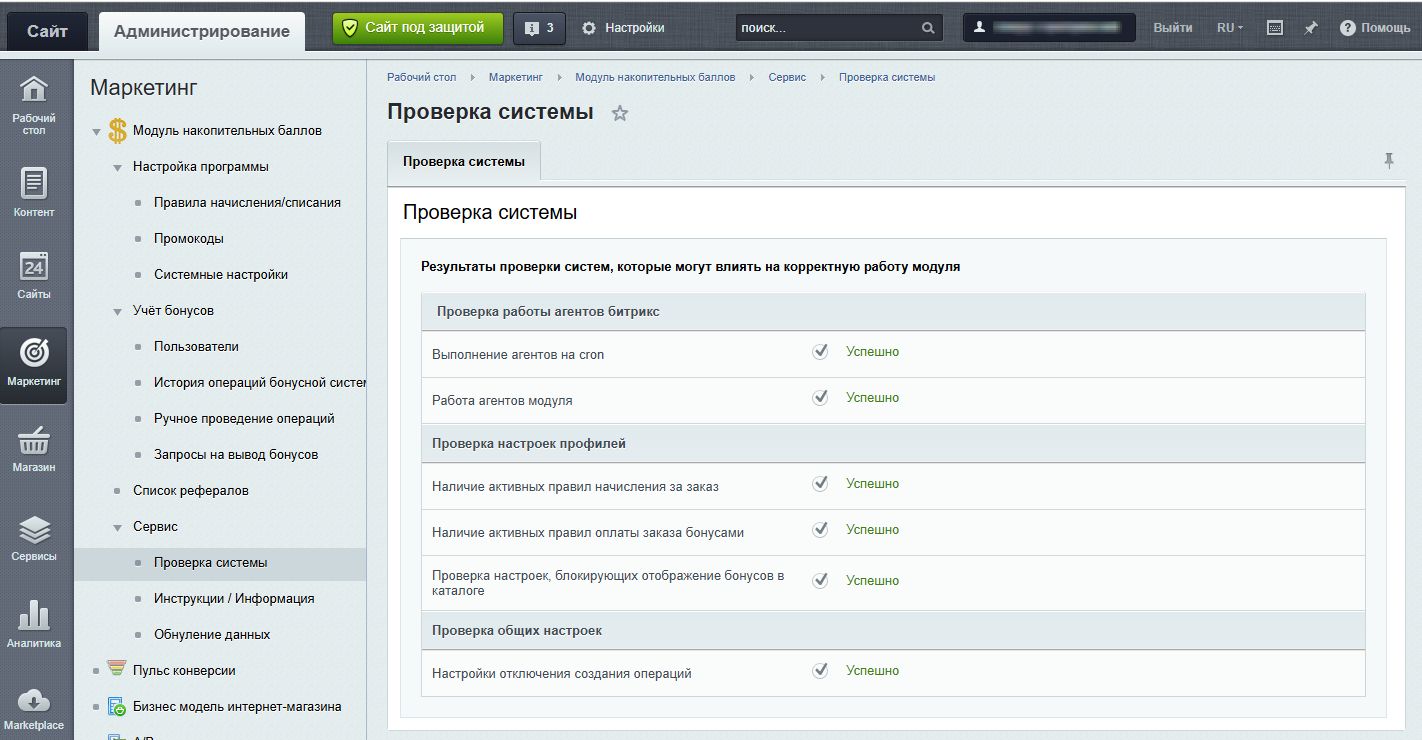Collapse Модуль накопительных баллов tree node

(x=96, y=131)
